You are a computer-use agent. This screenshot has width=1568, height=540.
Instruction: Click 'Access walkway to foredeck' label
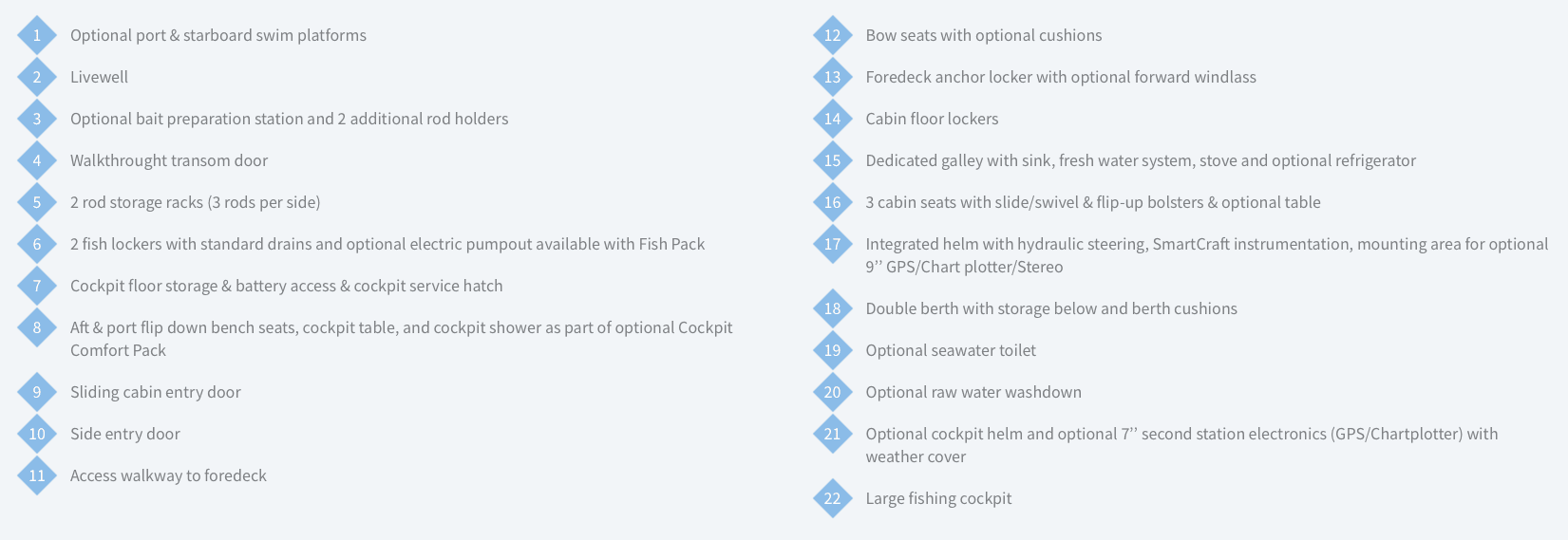tap(168, 475)
